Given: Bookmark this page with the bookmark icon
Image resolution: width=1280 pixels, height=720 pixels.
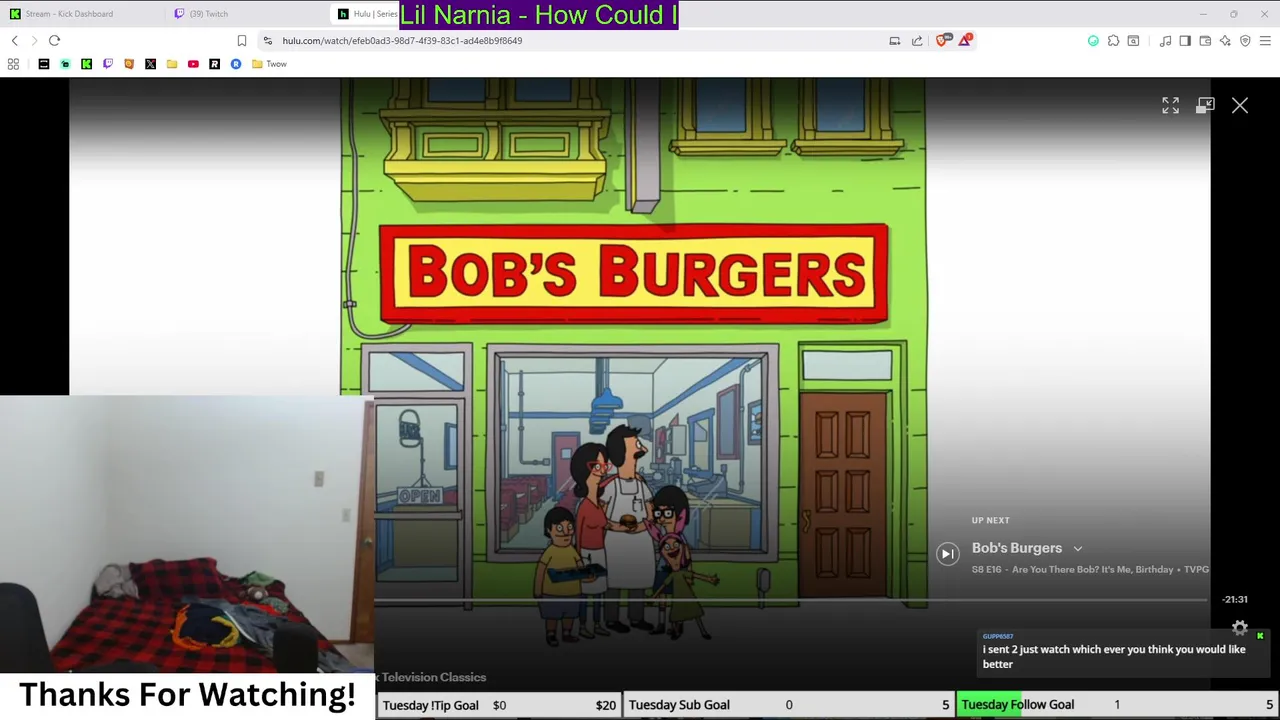Looking at the screenshot, I should pos(241,41).
